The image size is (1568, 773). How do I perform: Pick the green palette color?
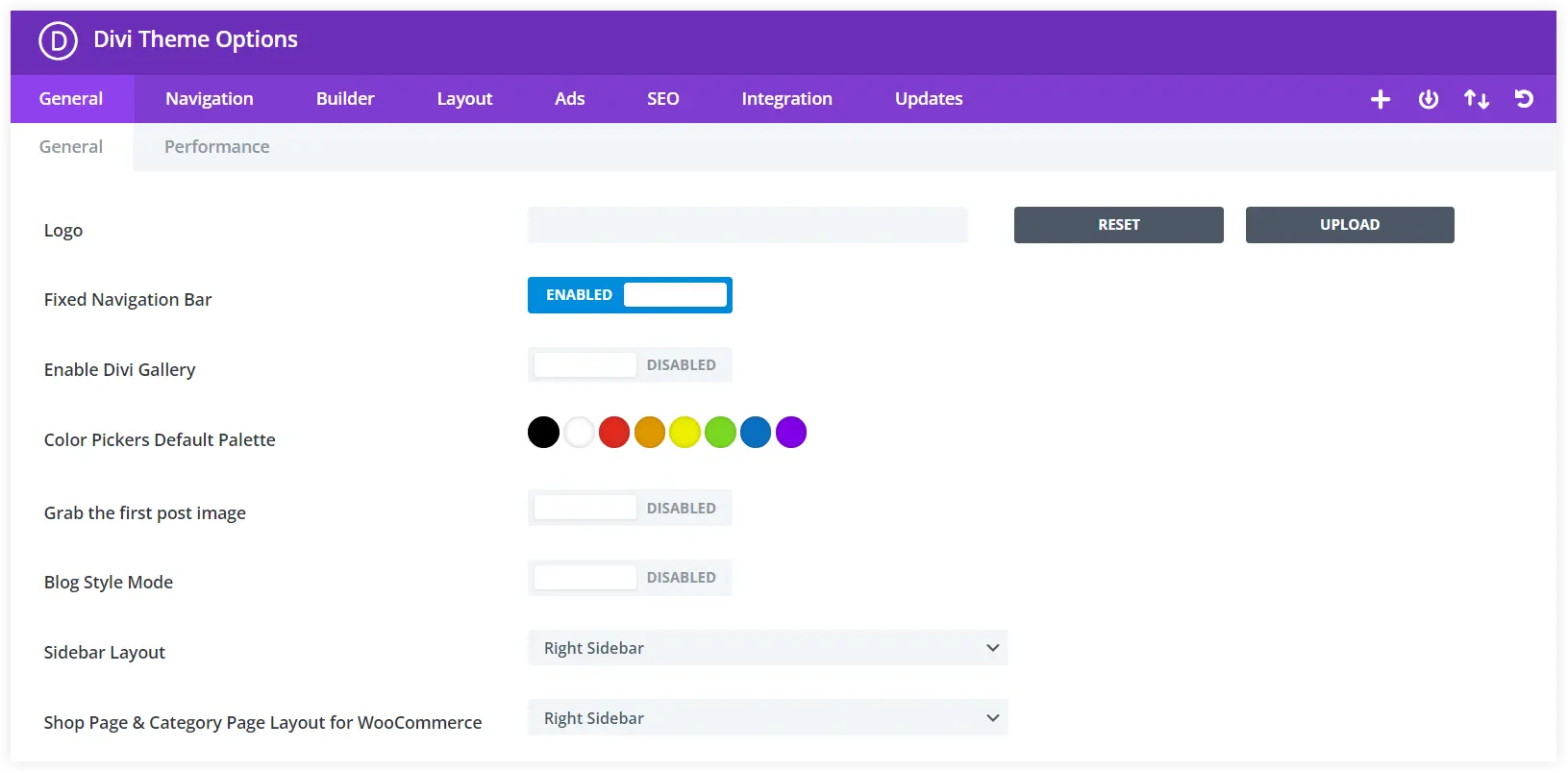click(720, 433)
